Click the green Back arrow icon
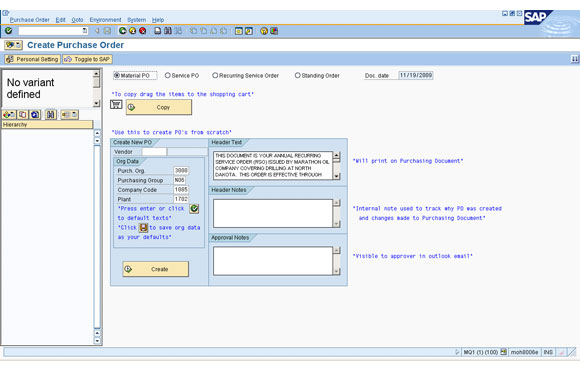This screenshot has height=371, width=580. 122,31
